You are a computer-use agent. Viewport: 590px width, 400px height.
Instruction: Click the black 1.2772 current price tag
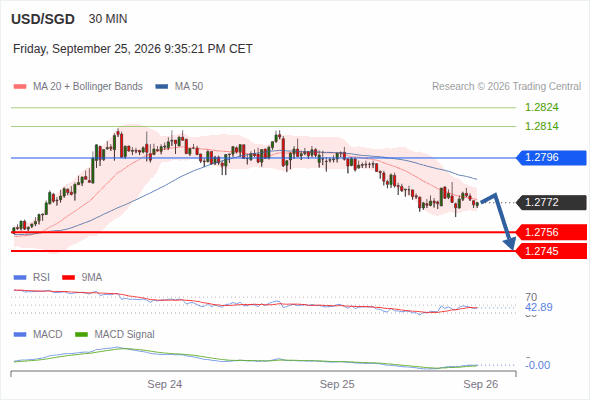tap(551, 202)
